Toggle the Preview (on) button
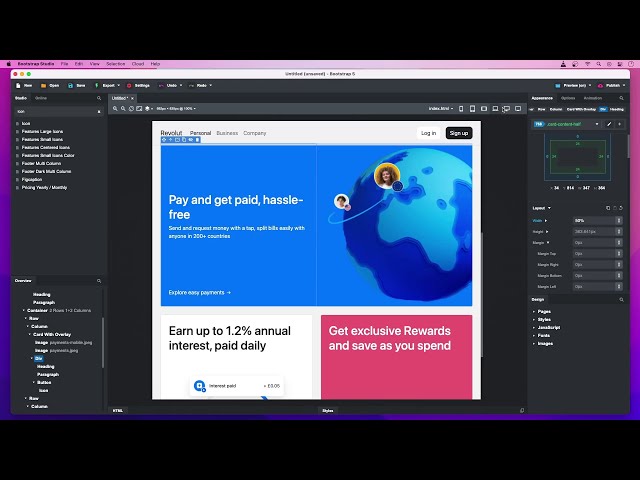This screenshot has width=640, height=480. point(571,86)
